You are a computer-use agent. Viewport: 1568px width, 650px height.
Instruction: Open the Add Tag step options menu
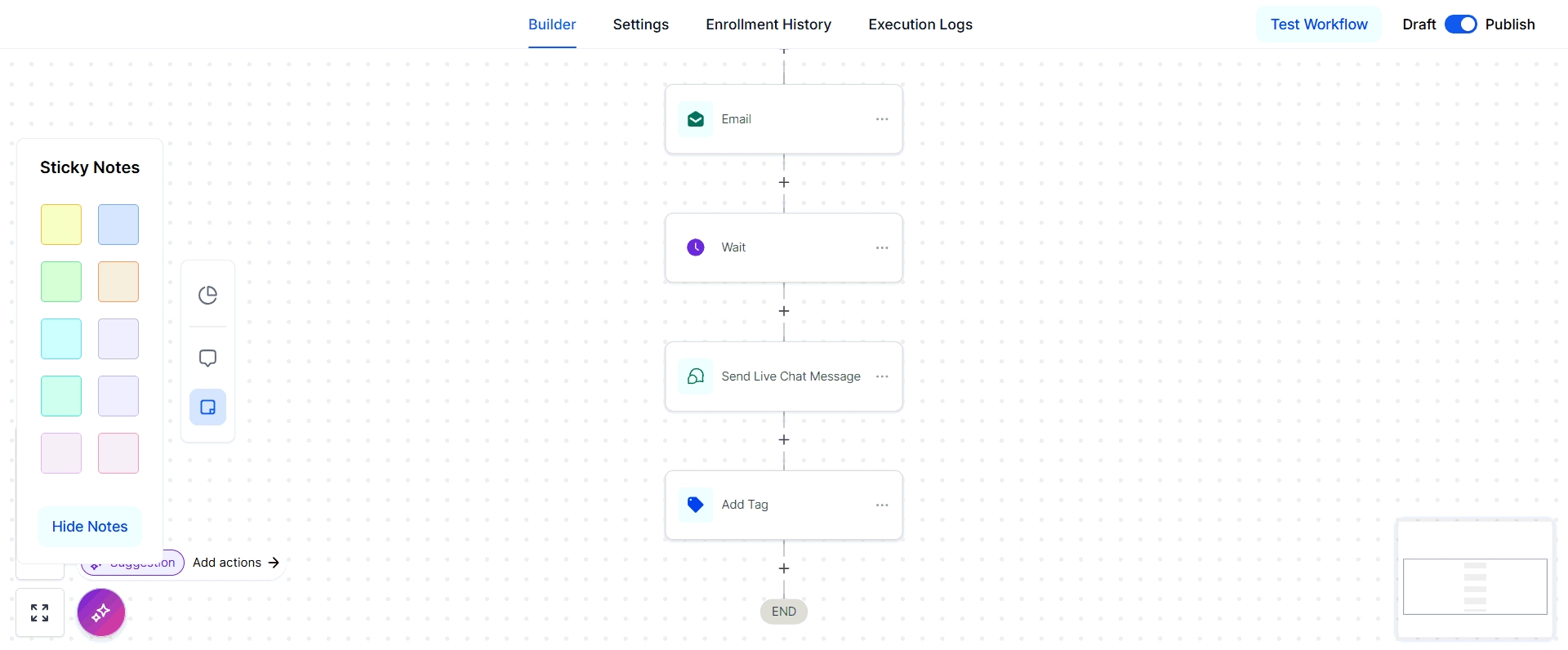882,505
